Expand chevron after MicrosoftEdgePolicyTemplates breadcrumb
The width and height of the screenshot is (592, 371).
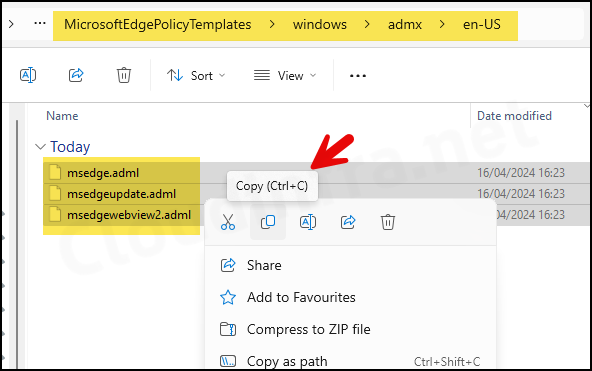[272, 25]
